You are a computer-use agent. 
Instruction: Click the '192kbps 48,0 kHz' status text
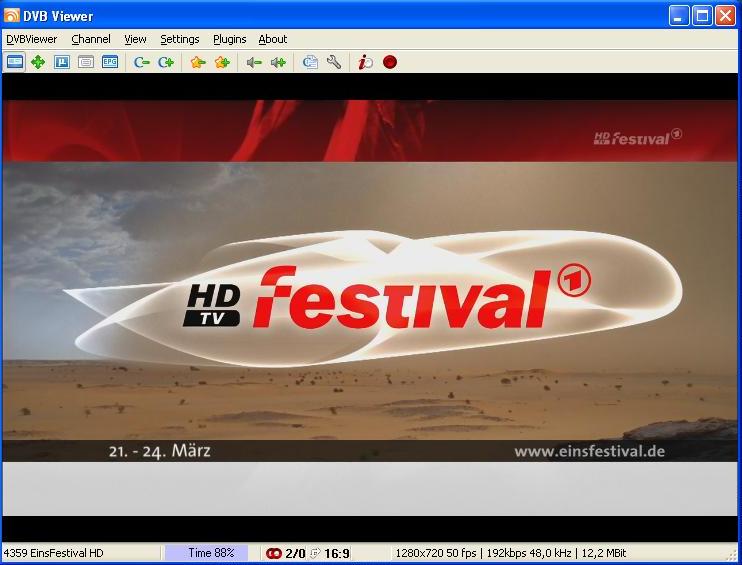[x=529, y=553]
